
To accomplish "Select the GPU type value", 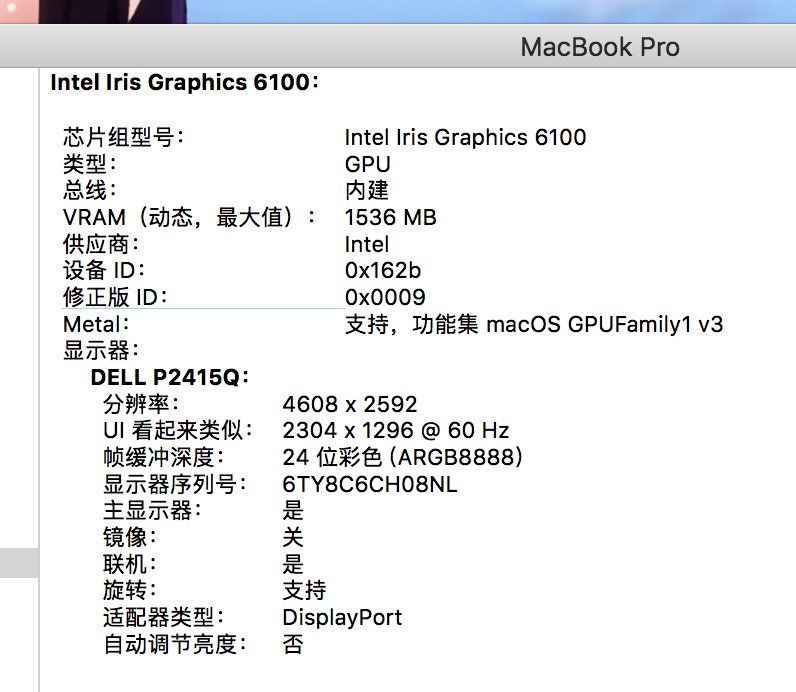I will (x=368, y=164).
